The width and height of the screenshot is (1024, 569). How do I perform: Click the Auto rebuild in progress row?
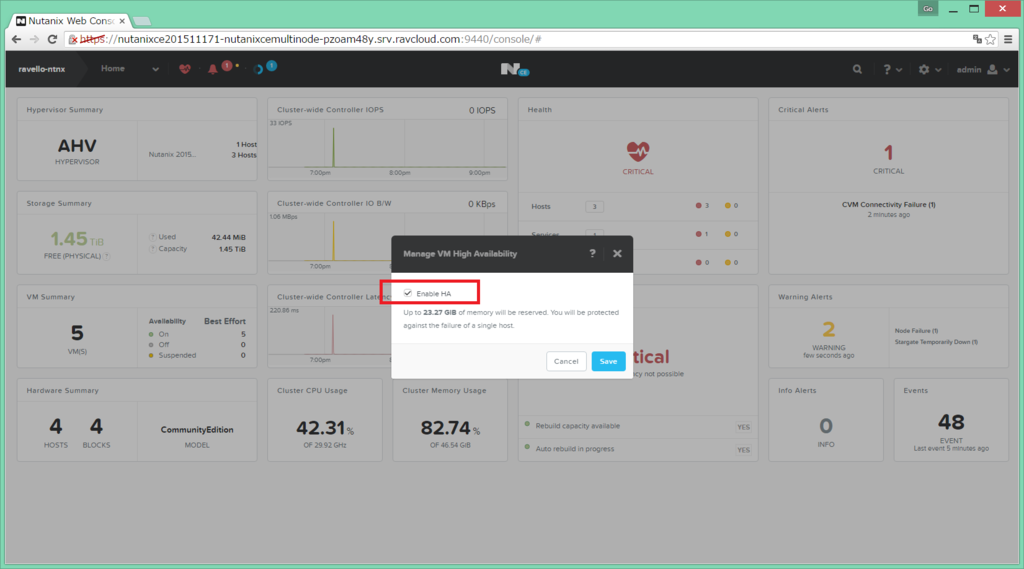638,449
